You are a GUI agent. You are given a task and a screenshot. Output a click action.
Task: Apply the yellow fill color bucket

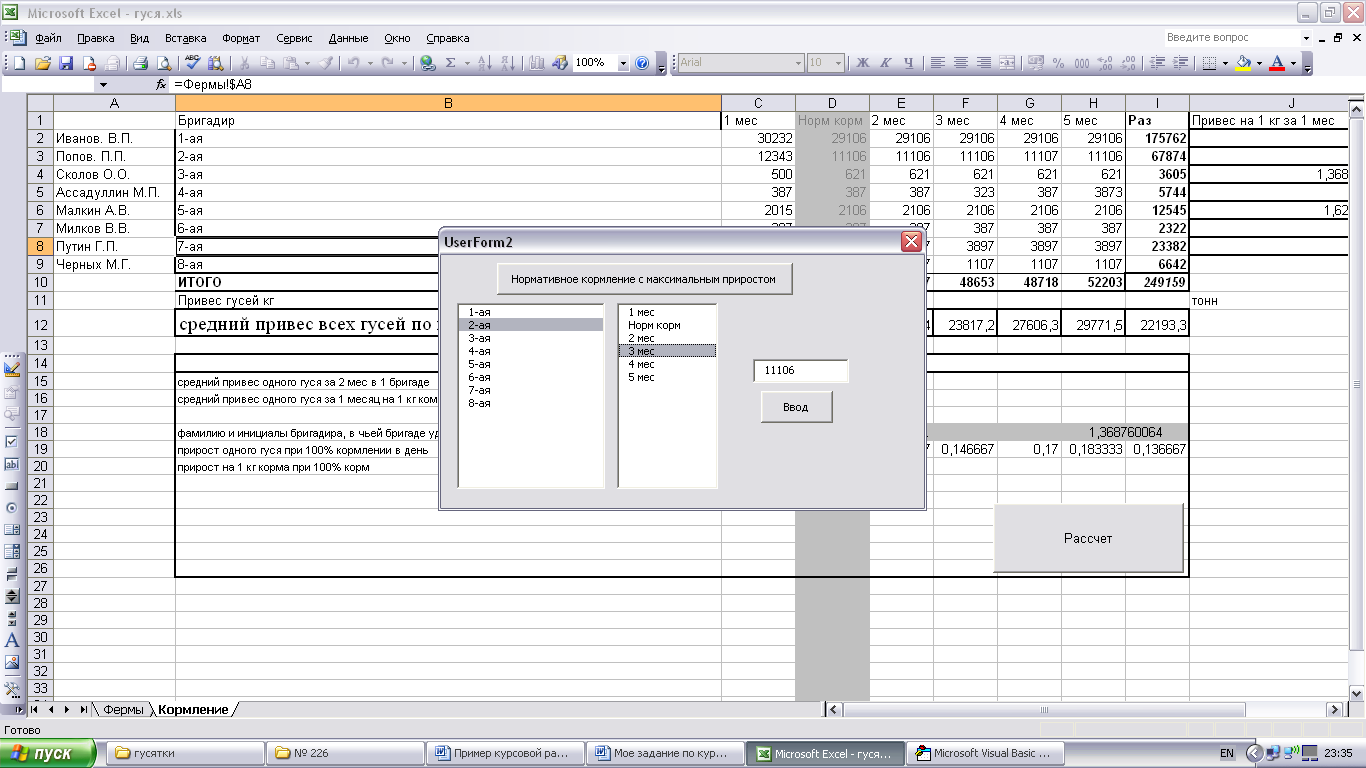1243,63
